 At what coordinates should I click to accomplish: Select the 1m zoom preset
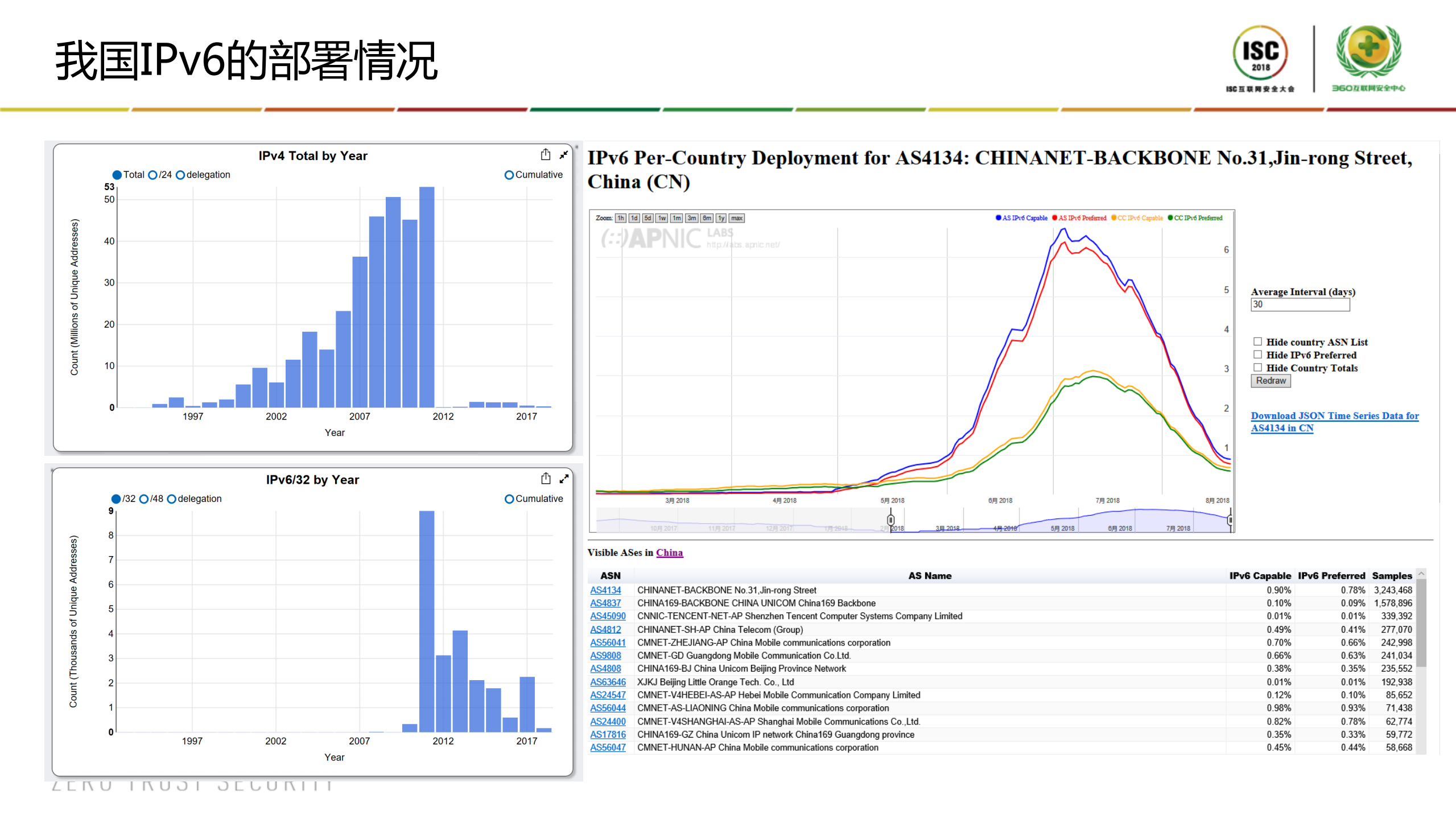click(x=677, y=218)
